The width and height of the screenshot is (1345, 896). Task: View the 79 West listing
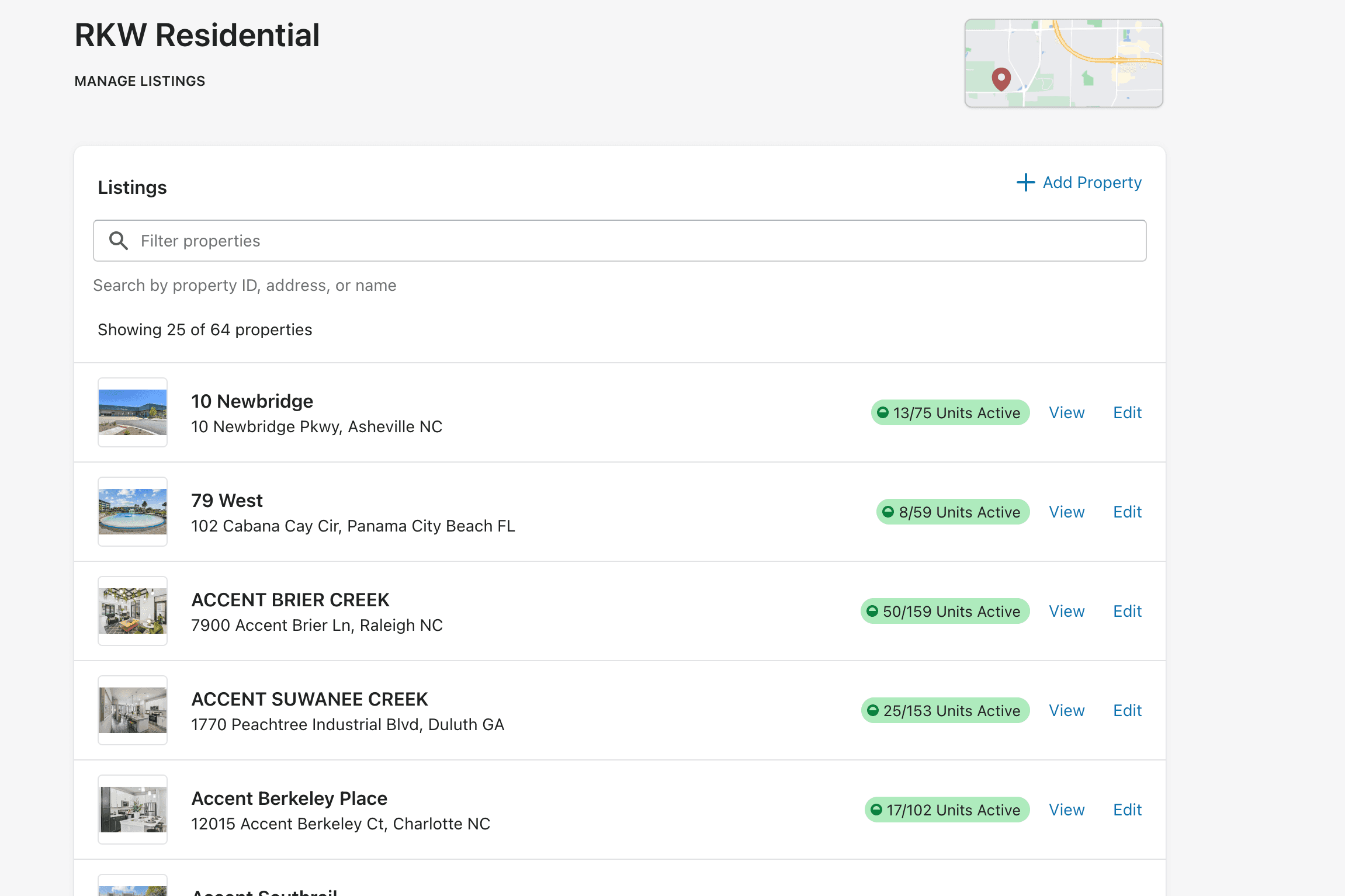click(1067, 512)
